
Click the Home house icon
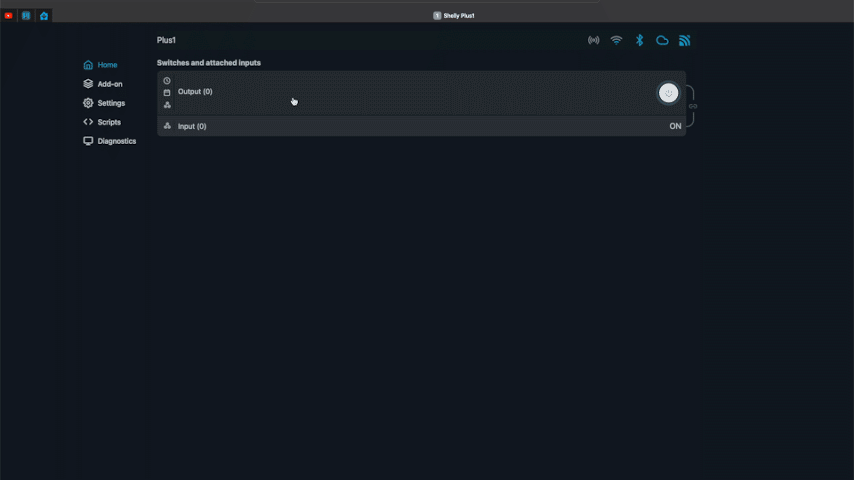point(88,65)
